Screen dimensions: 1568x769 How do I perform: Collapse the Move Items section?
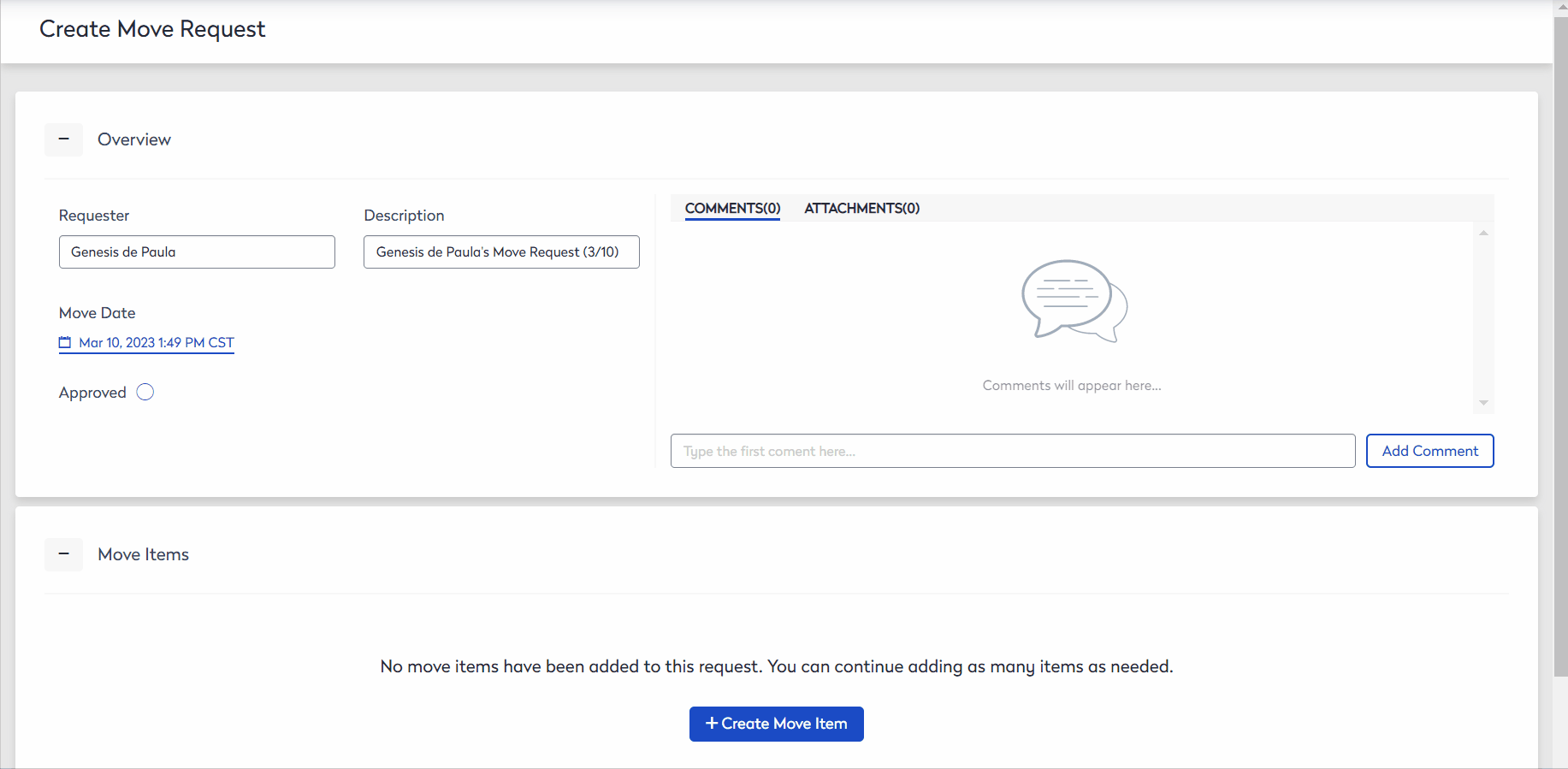click(x=64, y=554)
